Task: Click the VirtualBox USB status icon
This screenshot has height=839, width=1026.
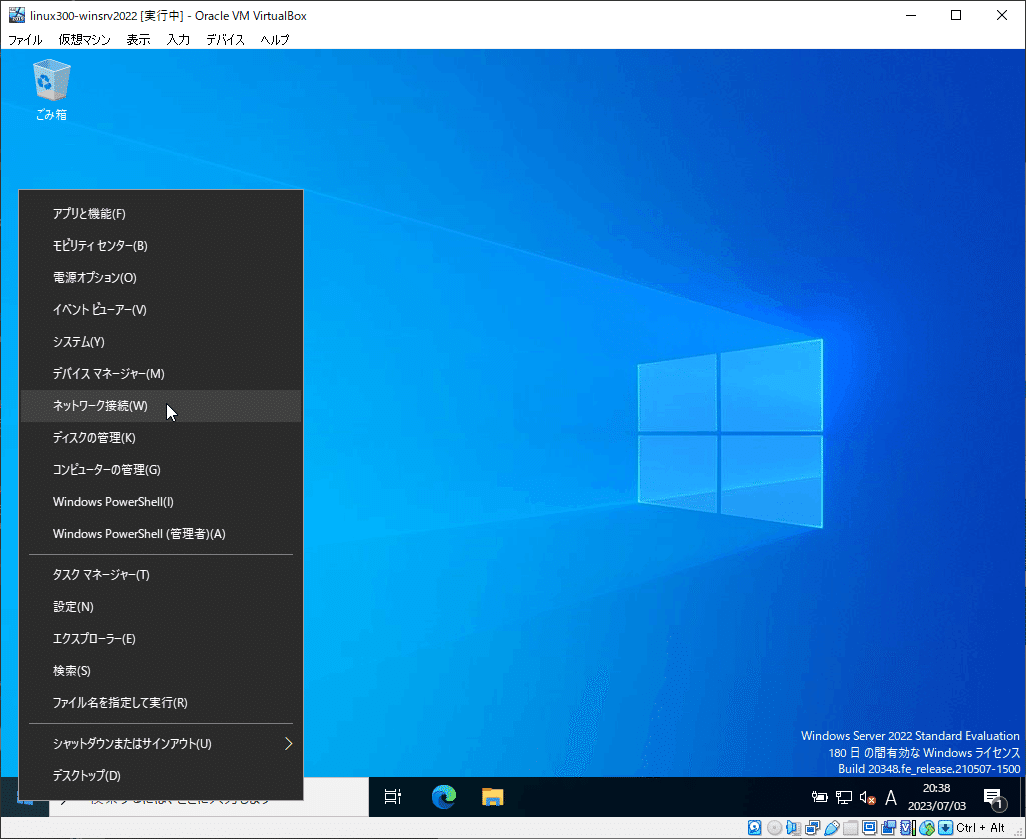Action: pyautogui.click(x=832, y=828)
